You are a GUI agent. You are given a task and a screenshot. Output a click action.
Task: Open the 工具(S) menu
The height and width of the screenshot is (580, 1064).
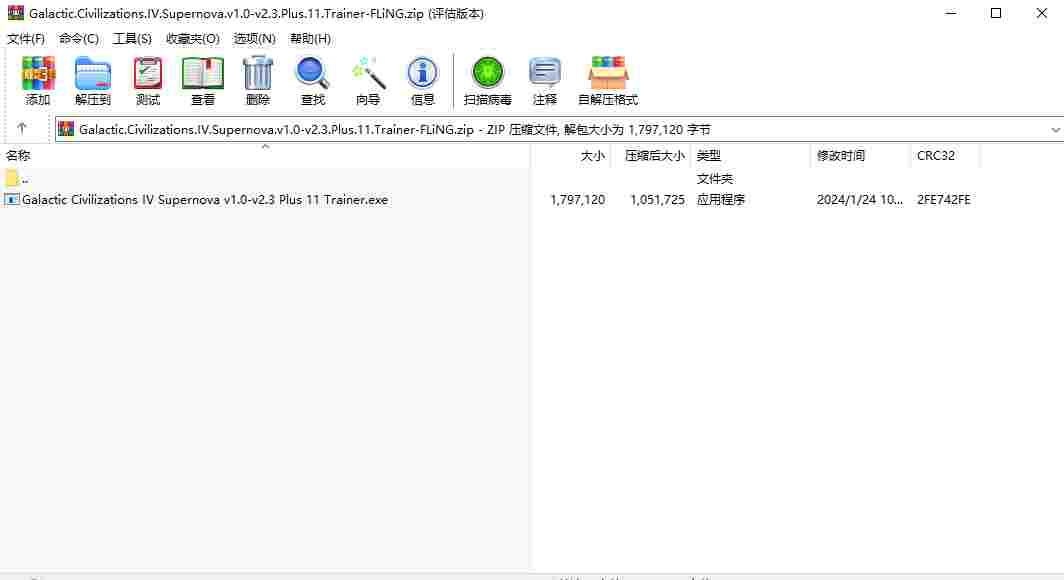(132, 39)
